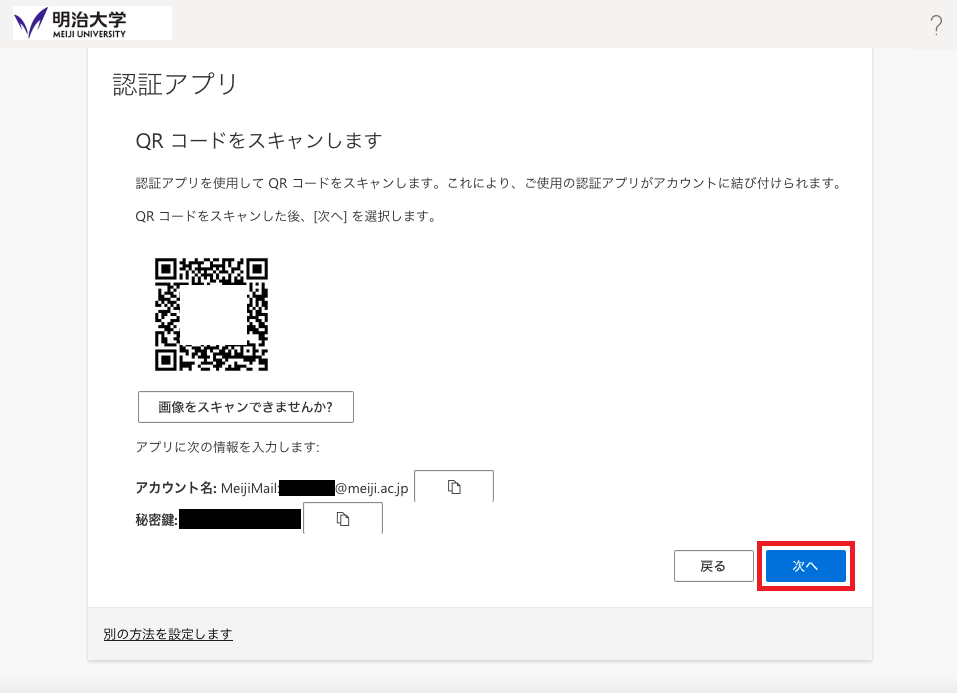
Task: Open the help question mark icon
Action: click(936, 25)
